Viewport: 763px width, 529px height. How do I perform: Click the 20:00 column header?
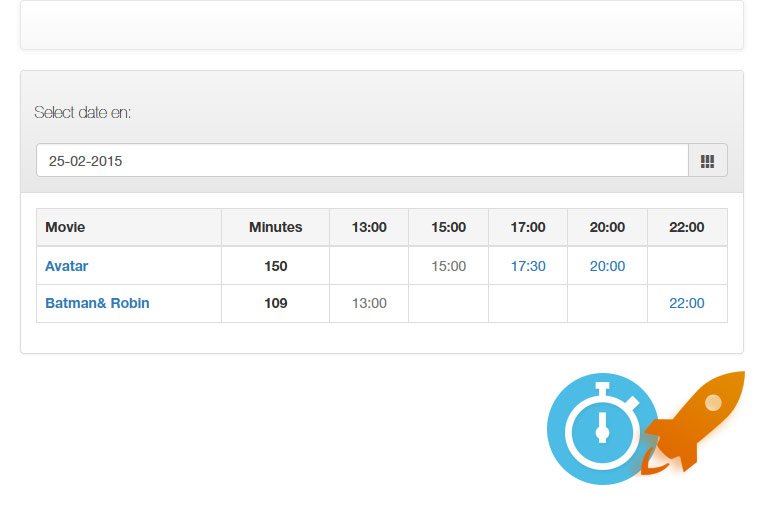click(x=607, y=227)
